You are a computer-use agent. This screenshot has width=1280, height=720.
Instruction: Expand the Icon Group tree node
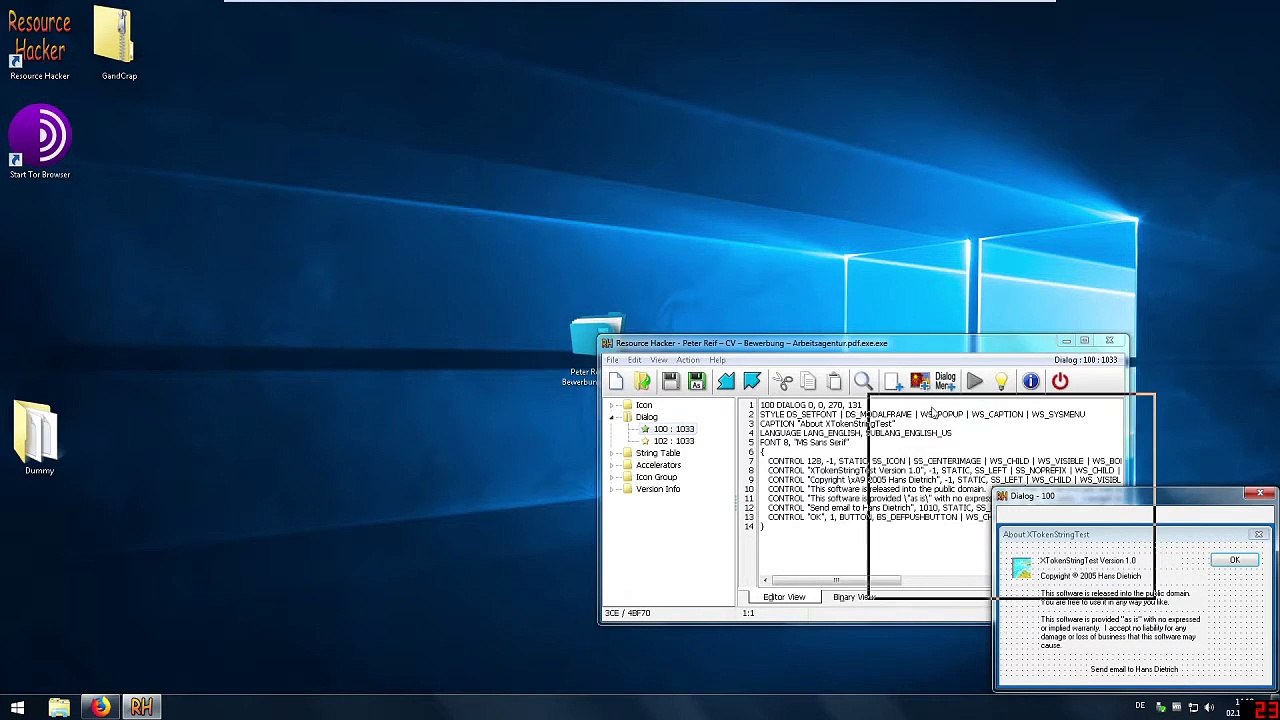[612, 477]
